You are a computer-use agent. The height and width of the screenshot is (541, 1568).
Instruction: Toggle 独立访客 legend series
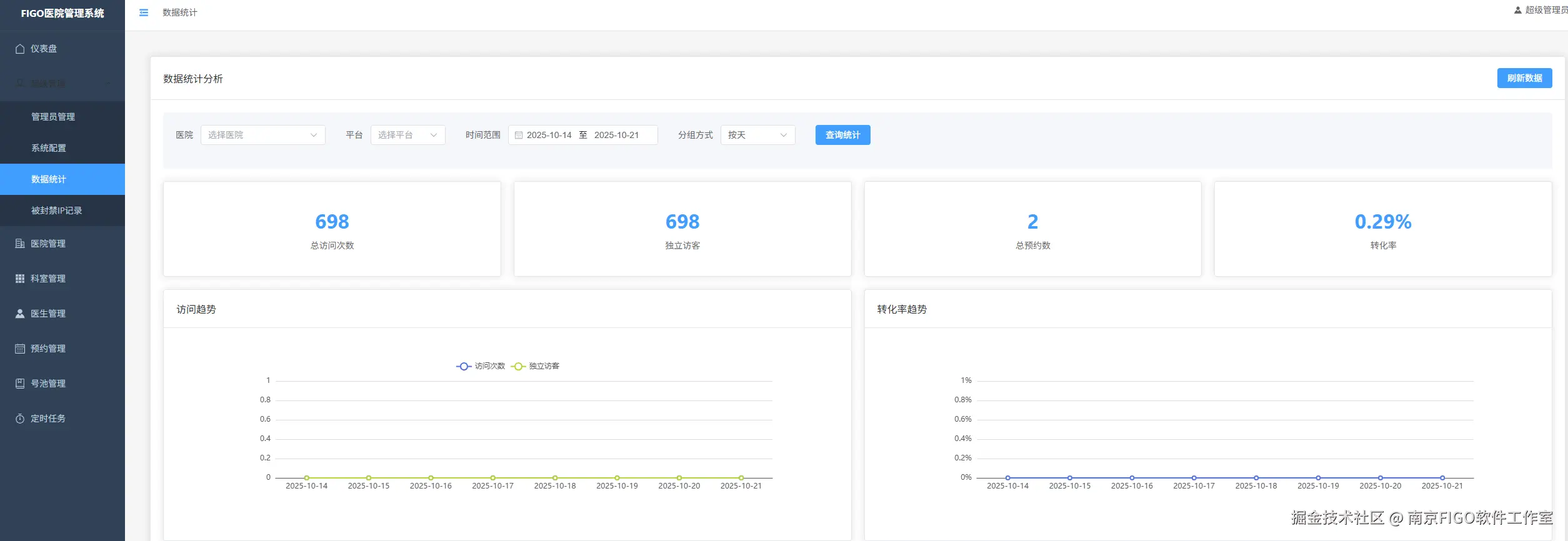point(535,366)
